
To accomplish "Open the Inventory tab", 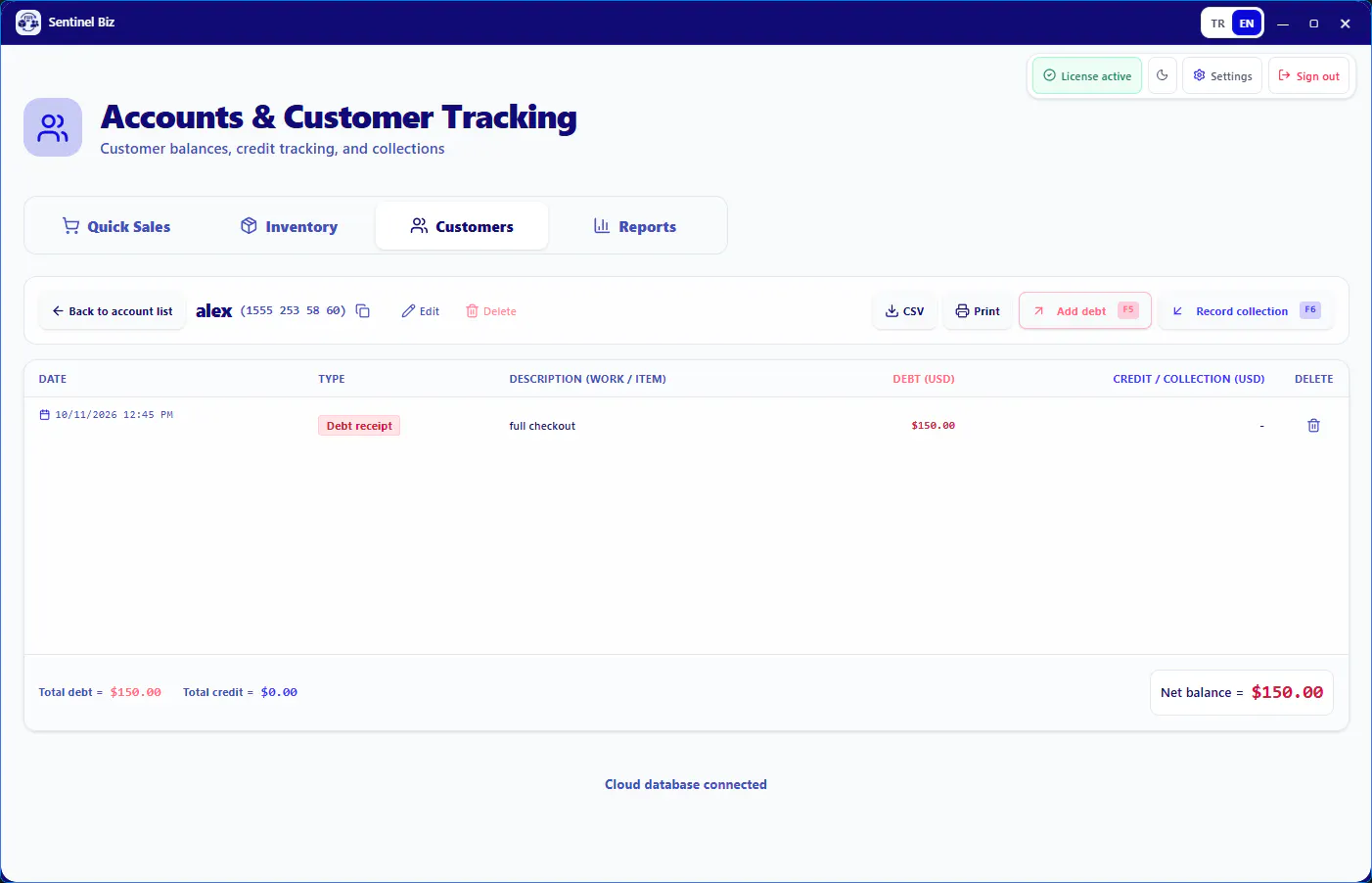I will click(289, 226).
